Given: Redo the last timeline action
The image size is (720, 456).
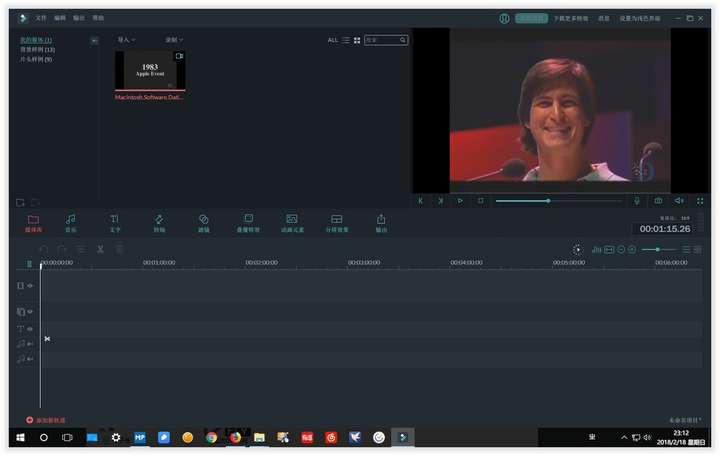Looking at the screenshot, I should pyautogui.click(x=62, y=249).
